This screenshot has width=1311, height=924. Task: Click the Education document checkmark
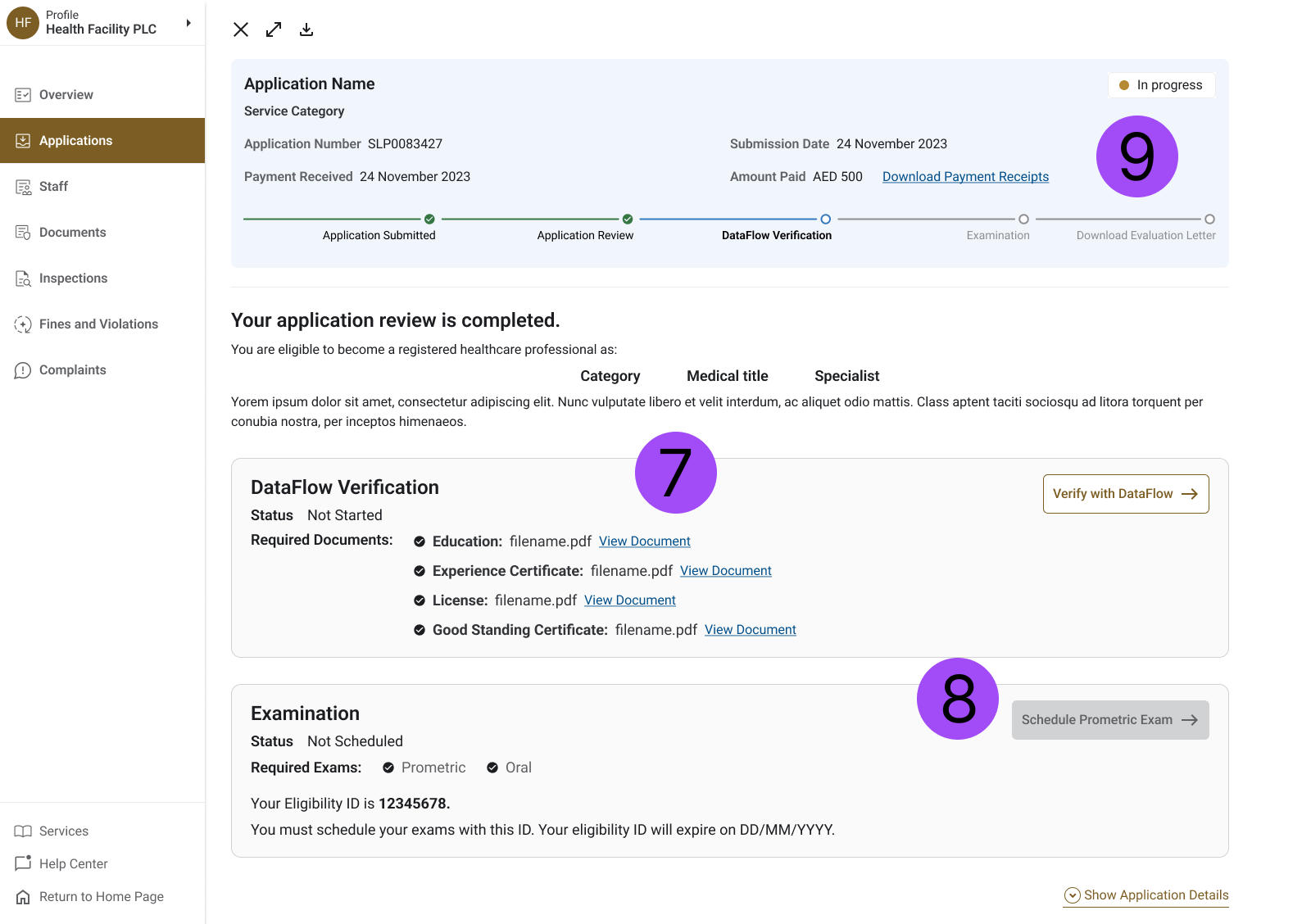tap(420, 541)
